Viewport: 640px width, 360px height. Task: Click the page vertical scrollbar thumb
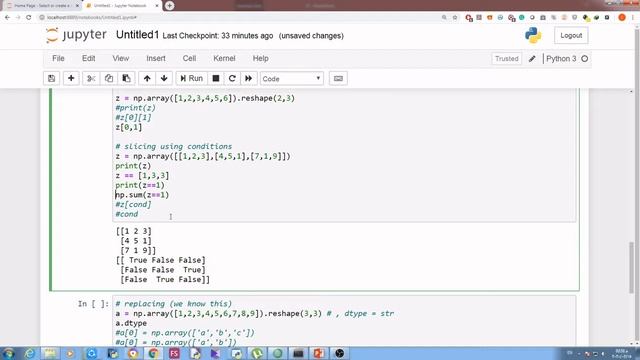[x=631, y=267]
